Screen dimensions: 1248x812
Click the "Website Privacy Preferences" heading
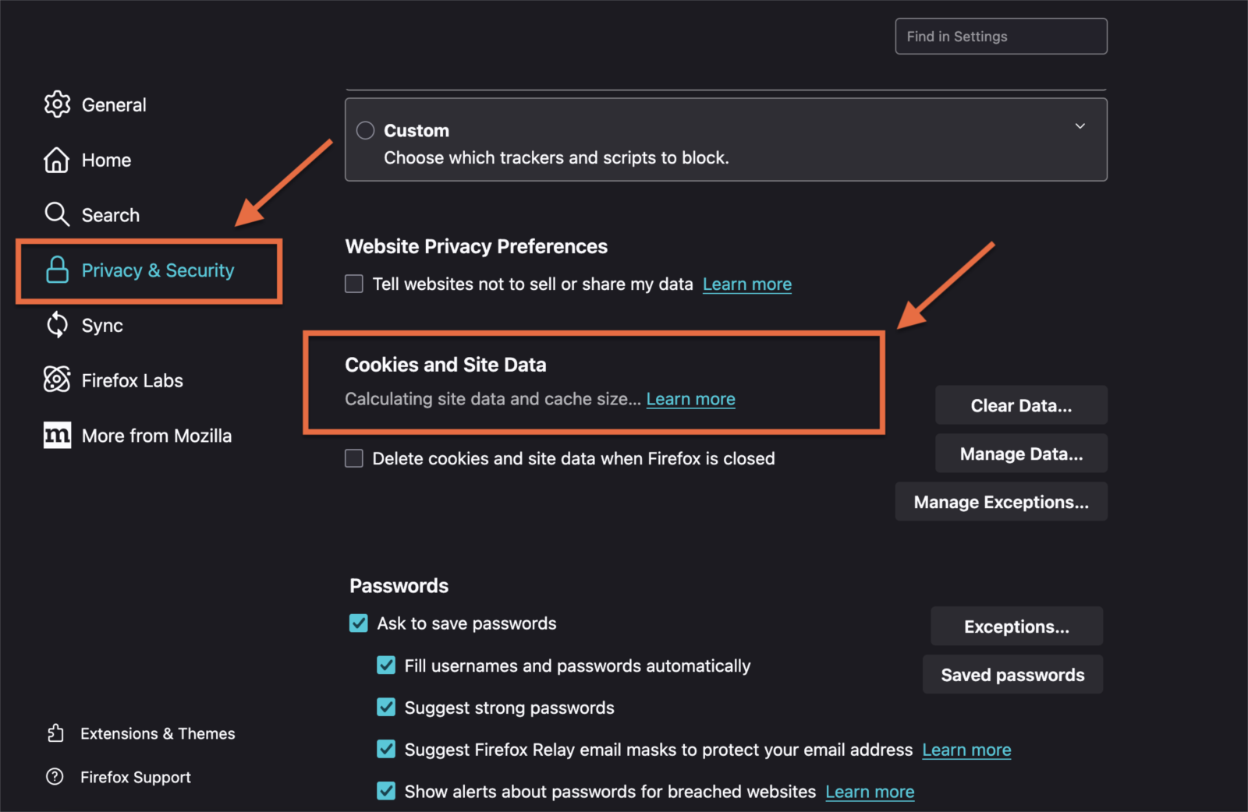[476, 246]
